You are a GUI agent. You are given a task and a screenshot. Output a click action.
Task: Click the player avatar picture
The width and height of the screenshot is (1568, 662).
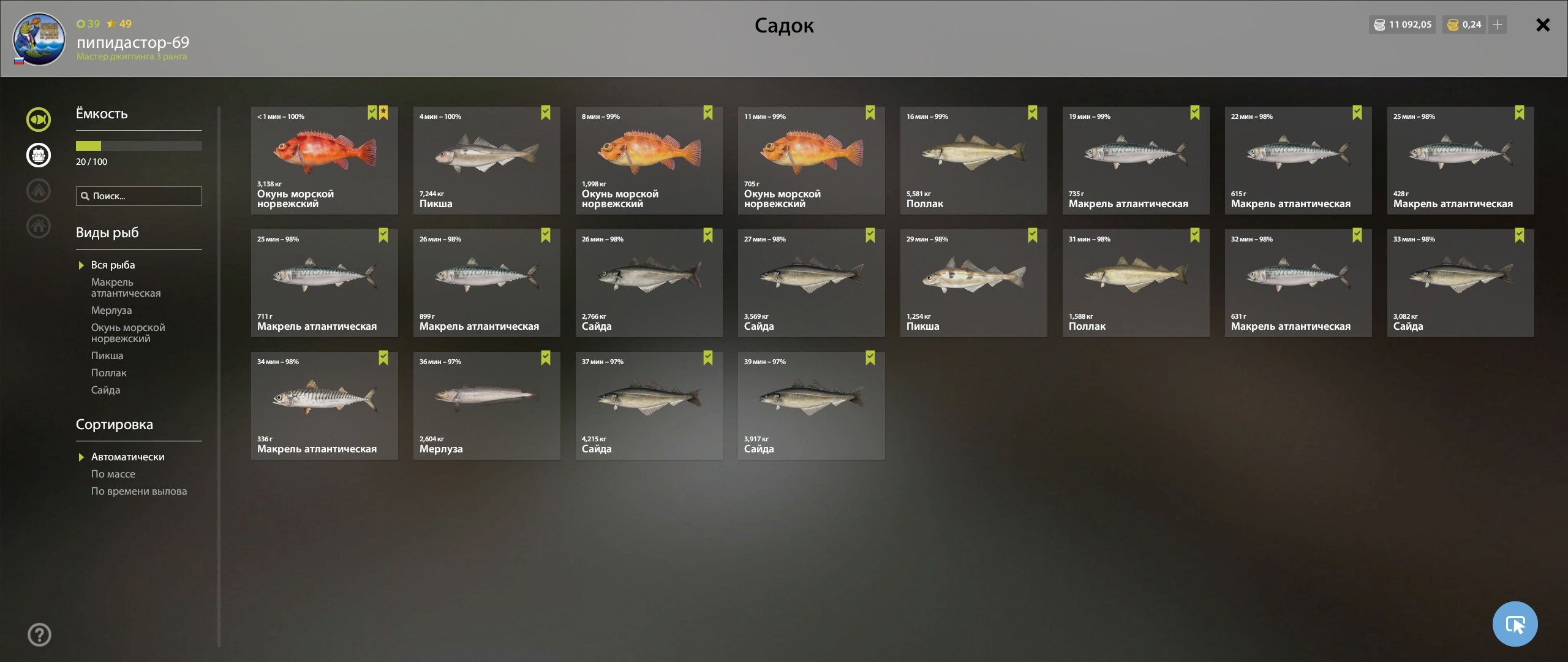39,39
